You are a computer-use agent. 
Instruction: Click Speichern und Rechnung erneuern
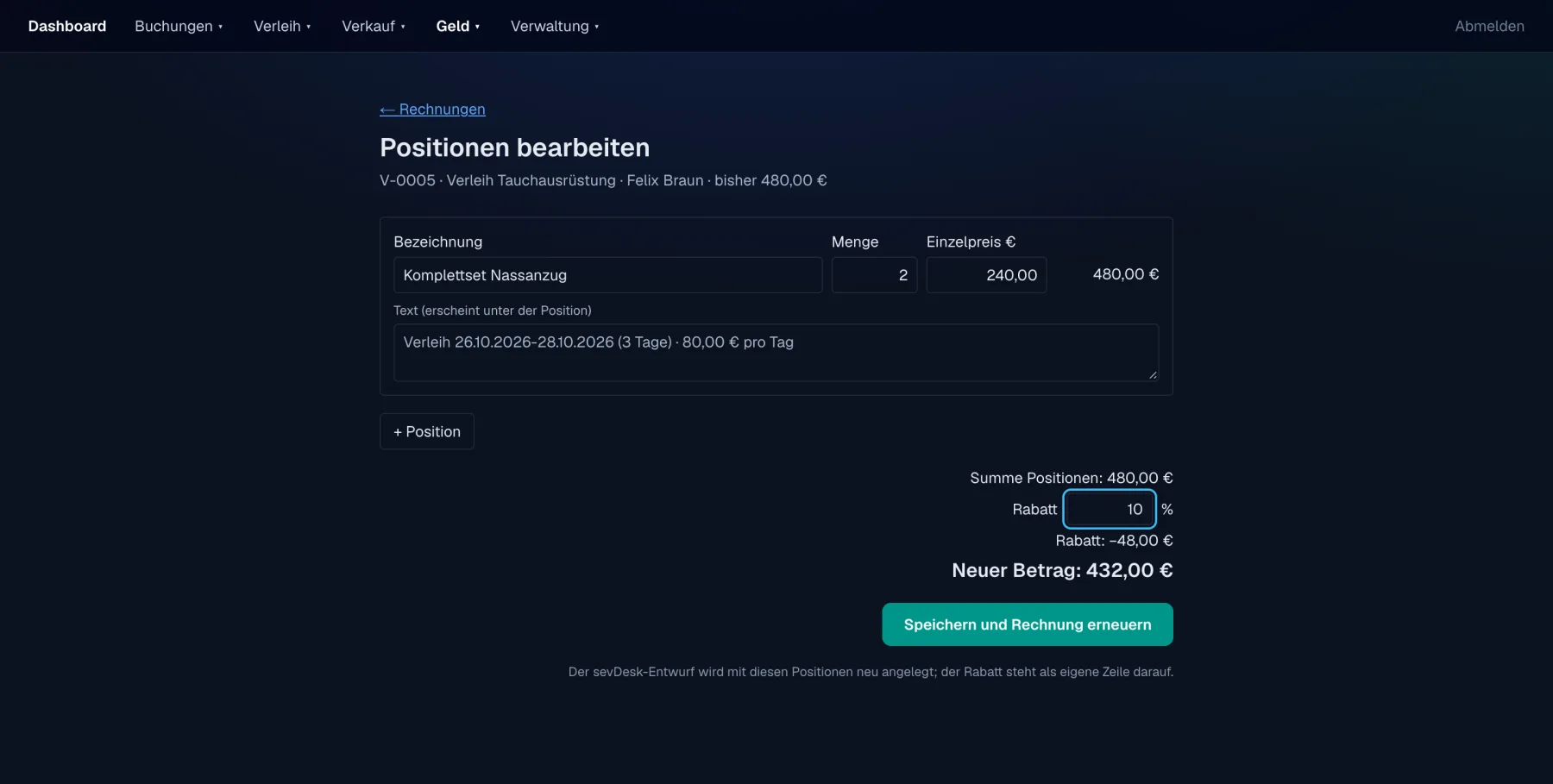1028,624
